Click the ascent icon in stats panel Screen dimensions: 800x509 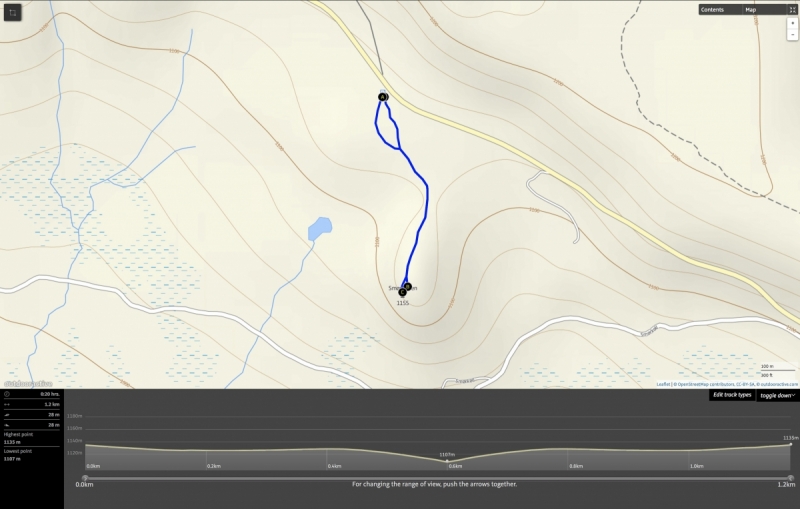point(7,415)
